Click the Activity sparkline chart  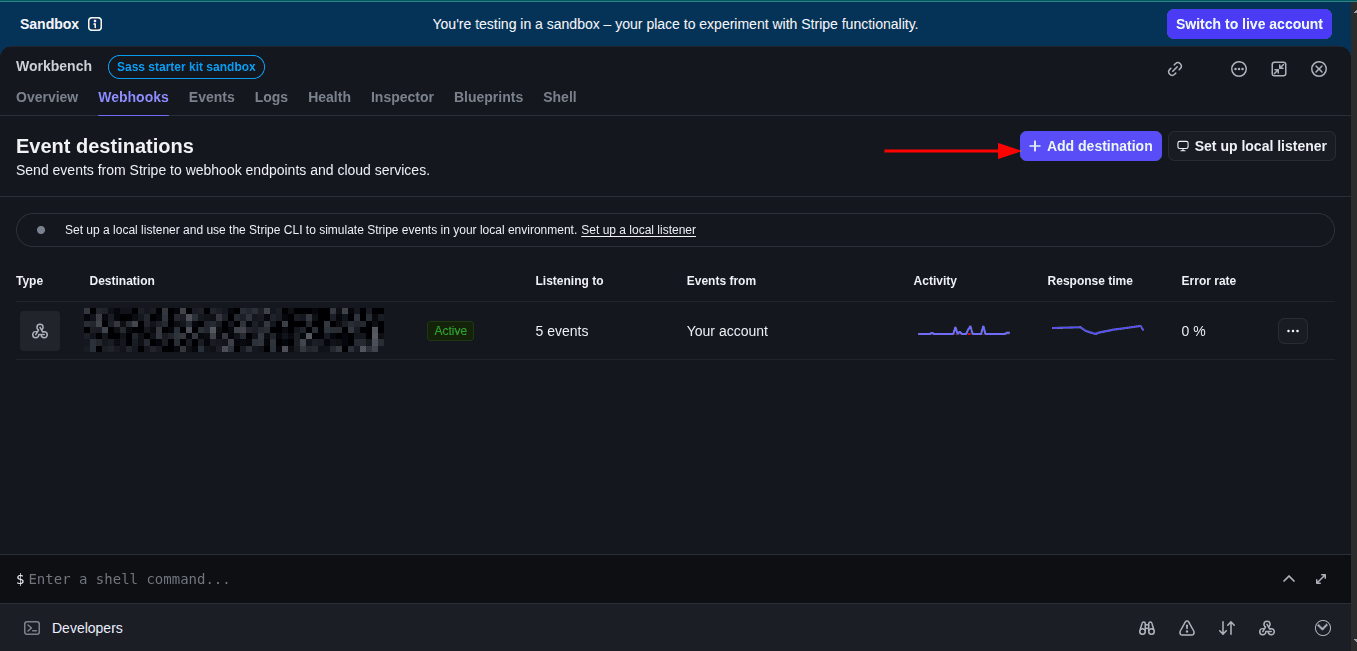point(964,330)
